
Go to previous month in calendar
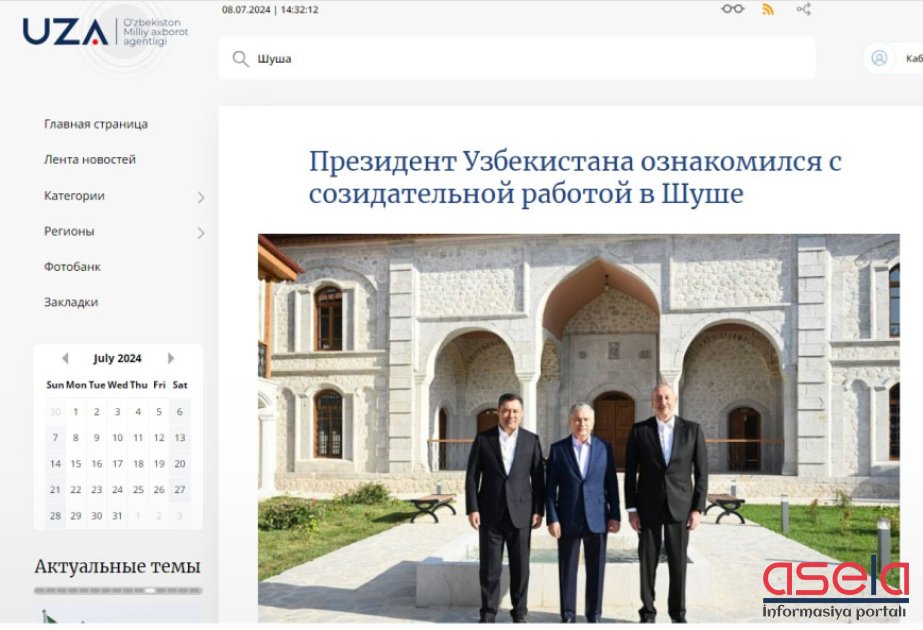(65, 358)
